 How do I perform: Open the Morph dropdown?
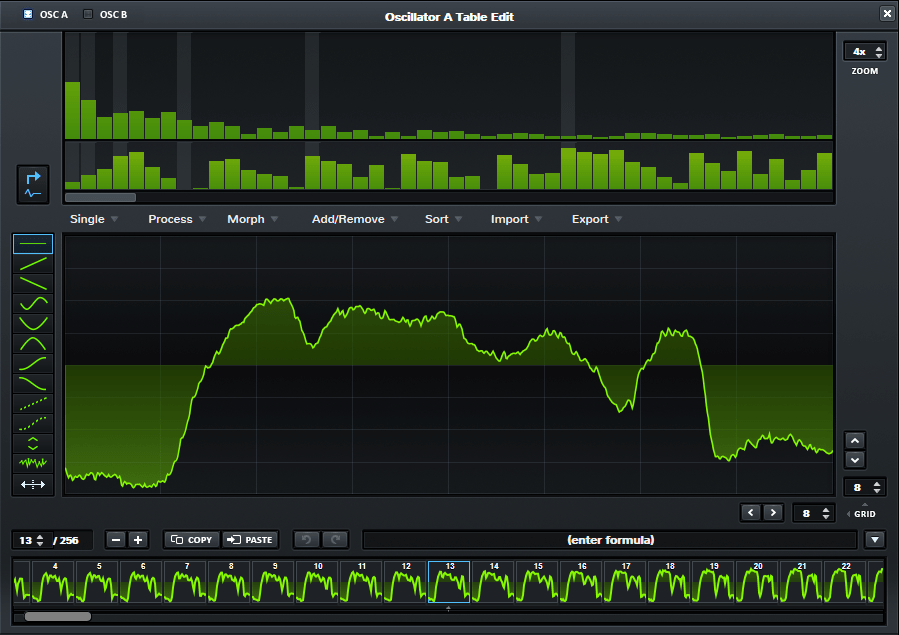(246, 219)
